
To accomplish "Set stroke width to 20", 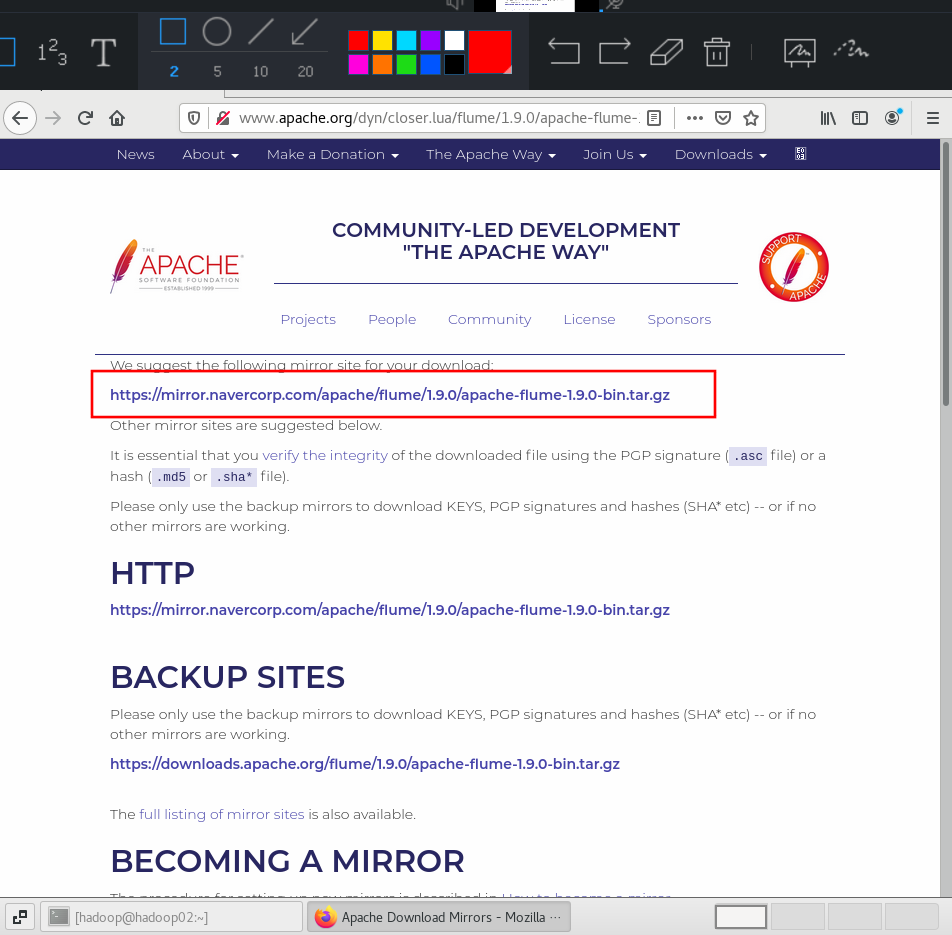I will [x=305, y=72].
